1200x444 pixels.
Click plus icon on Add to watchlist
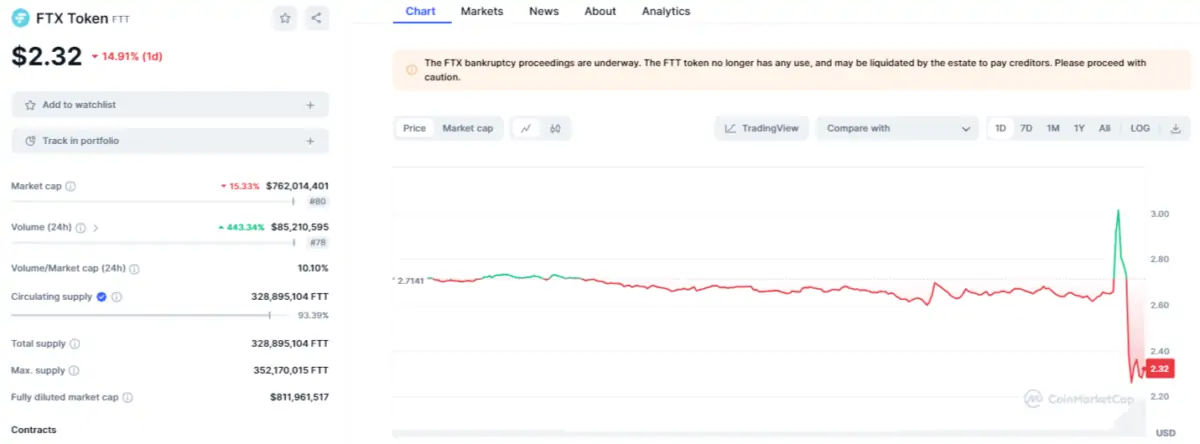point(310,105)
